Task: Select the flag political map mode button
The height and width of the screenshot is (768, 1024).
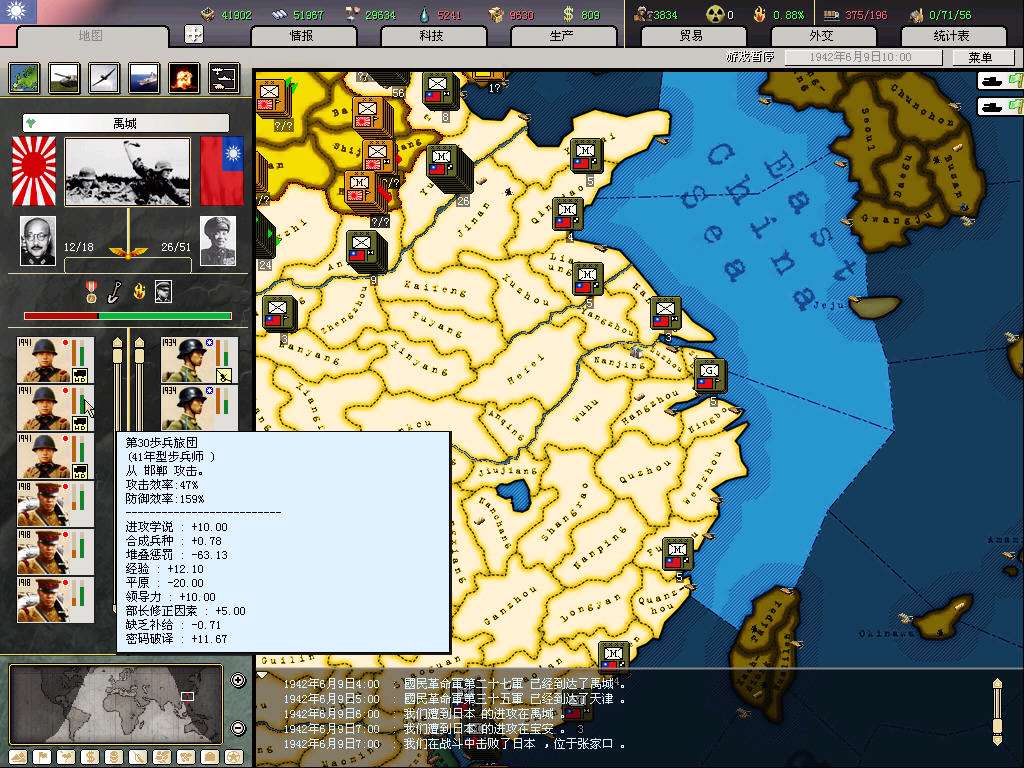Action: [42, 758]
